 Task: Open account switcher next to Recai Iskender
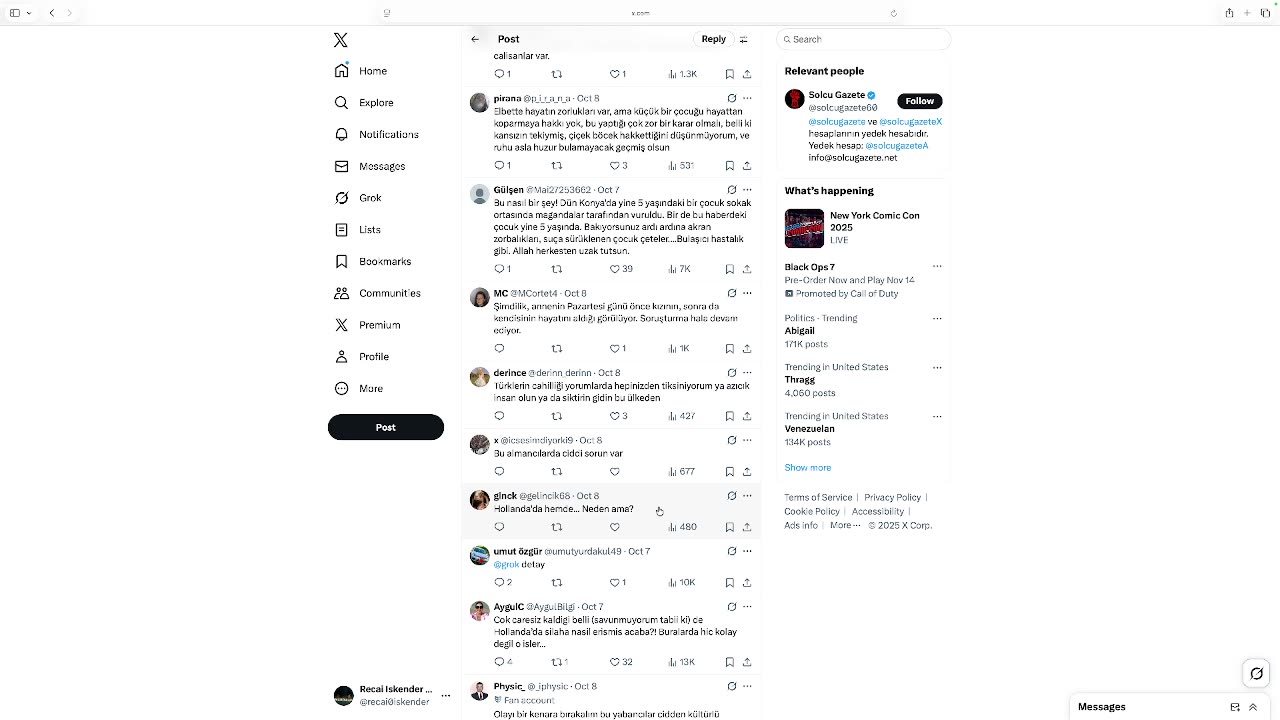[x=446, y=696]
